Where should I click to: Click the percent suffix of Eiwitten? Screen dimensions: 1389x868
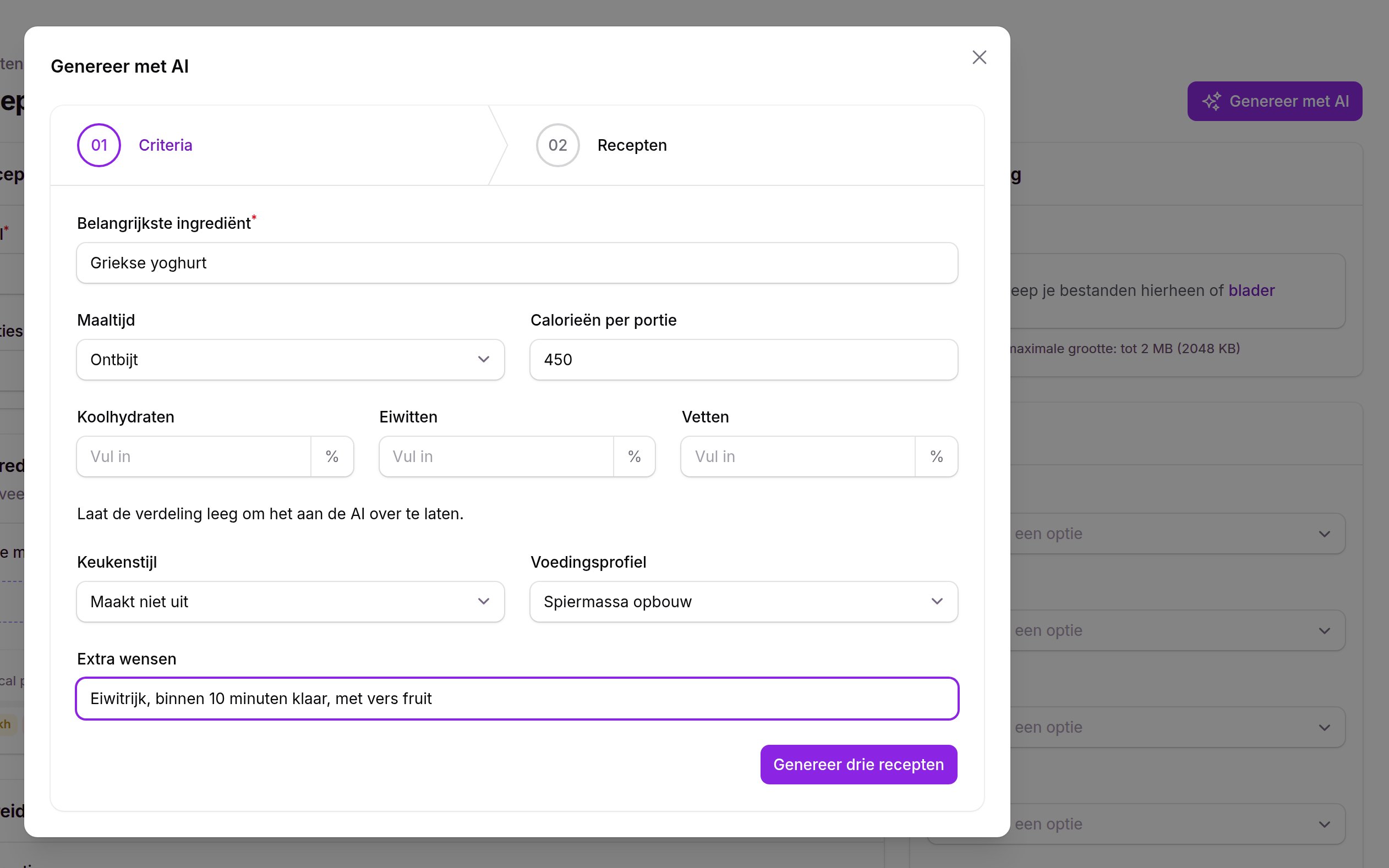tap(635, 457)
